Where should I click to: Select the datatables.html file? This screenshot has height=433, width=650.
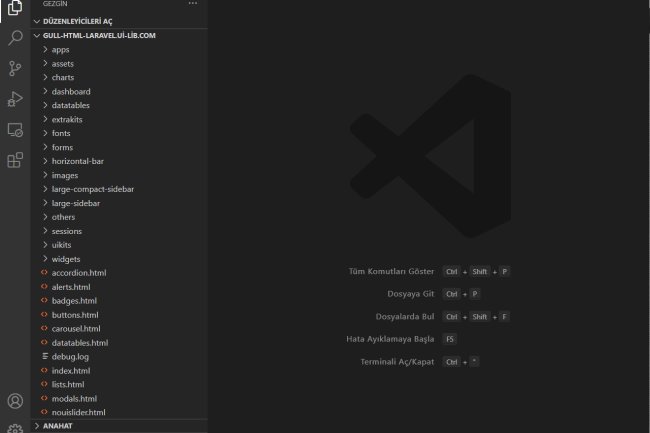(x=79, y=342)
